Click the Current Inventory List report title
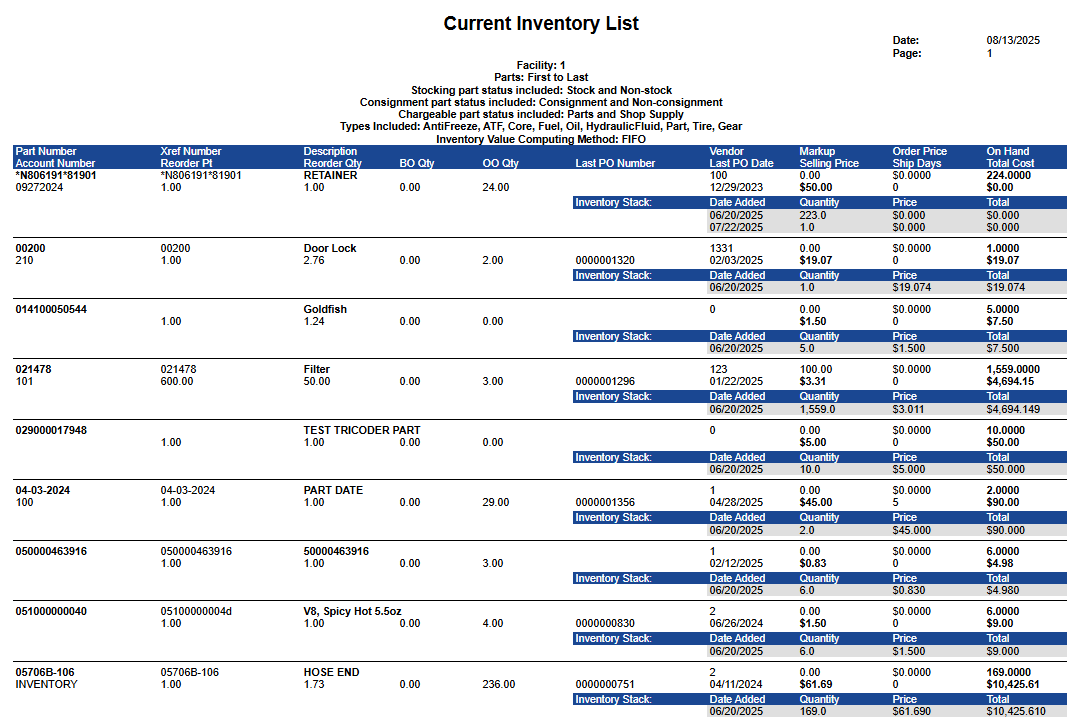The image size is (1079, 719). (541, 23)
